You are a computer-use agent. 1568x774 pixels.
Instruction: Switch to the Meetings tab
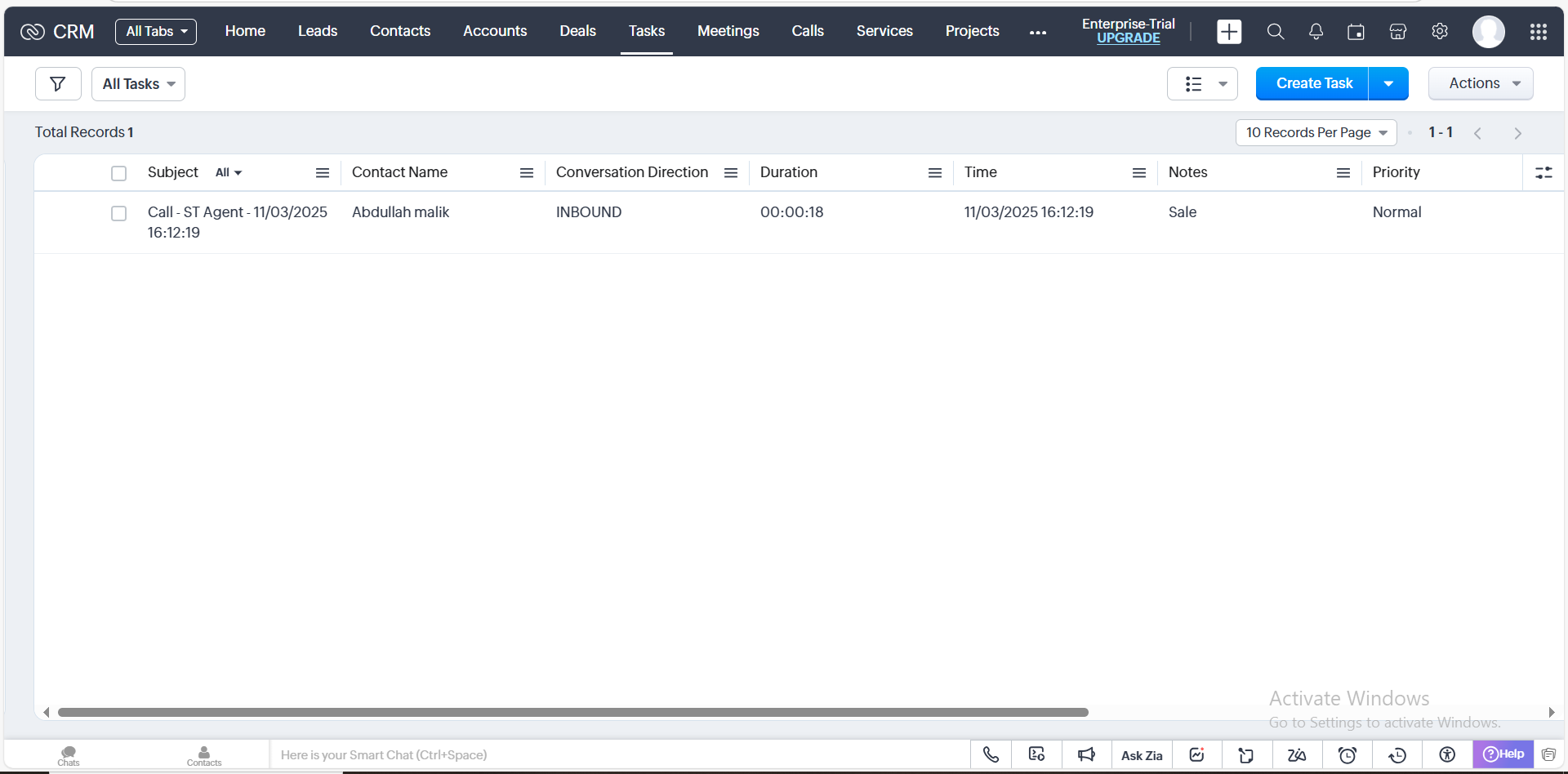pos(728,31)
